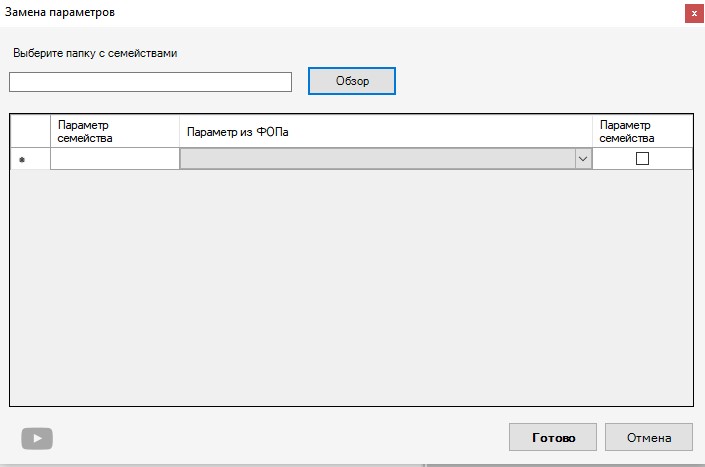Click the Параметр из ФОПа column header
Viewport: 705px width, 467px height.
(385, 131)
